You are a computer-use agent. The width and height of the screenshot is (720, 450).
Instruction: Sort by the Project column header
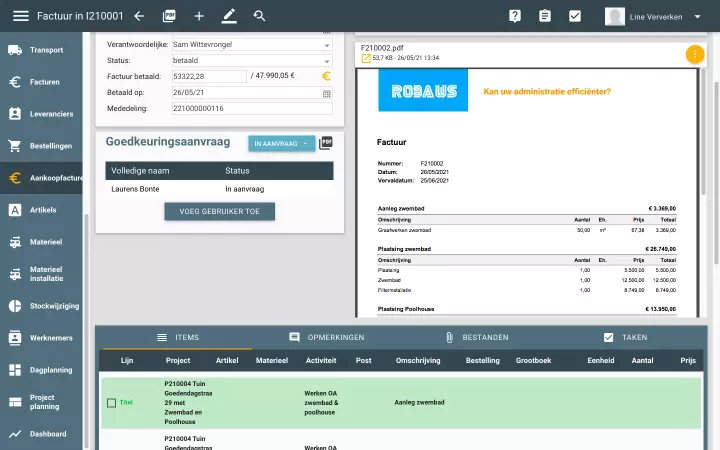coord(178,360)
